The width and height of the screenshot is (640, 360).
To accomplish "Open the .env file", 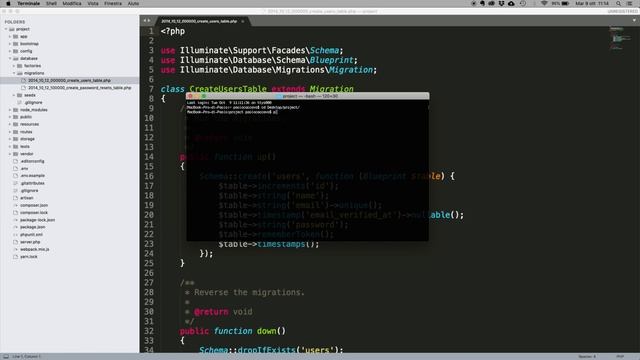I will click(24, 168).
